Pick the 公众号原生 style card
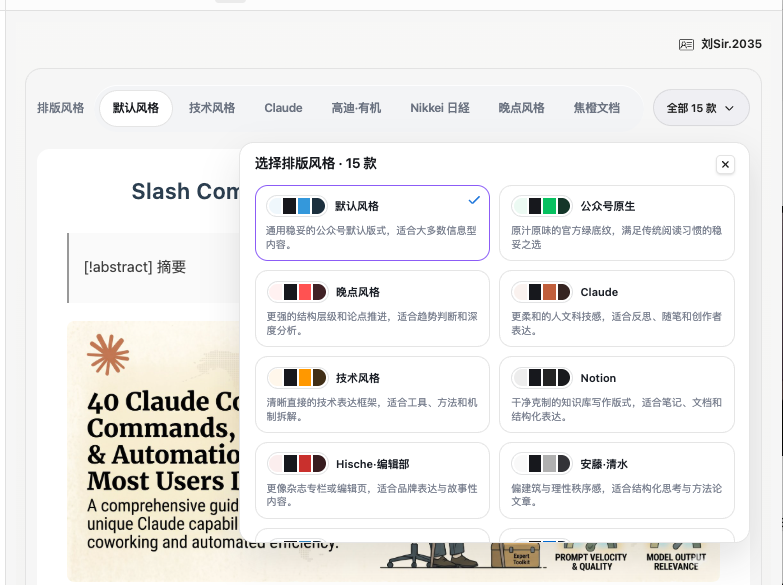This screenshot has height=585, width=783. click(617, 223)
